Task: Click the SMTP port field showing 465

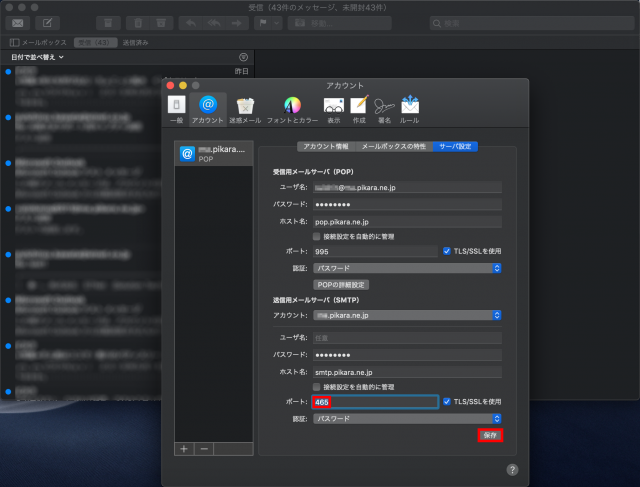Action: pos(375,402)
